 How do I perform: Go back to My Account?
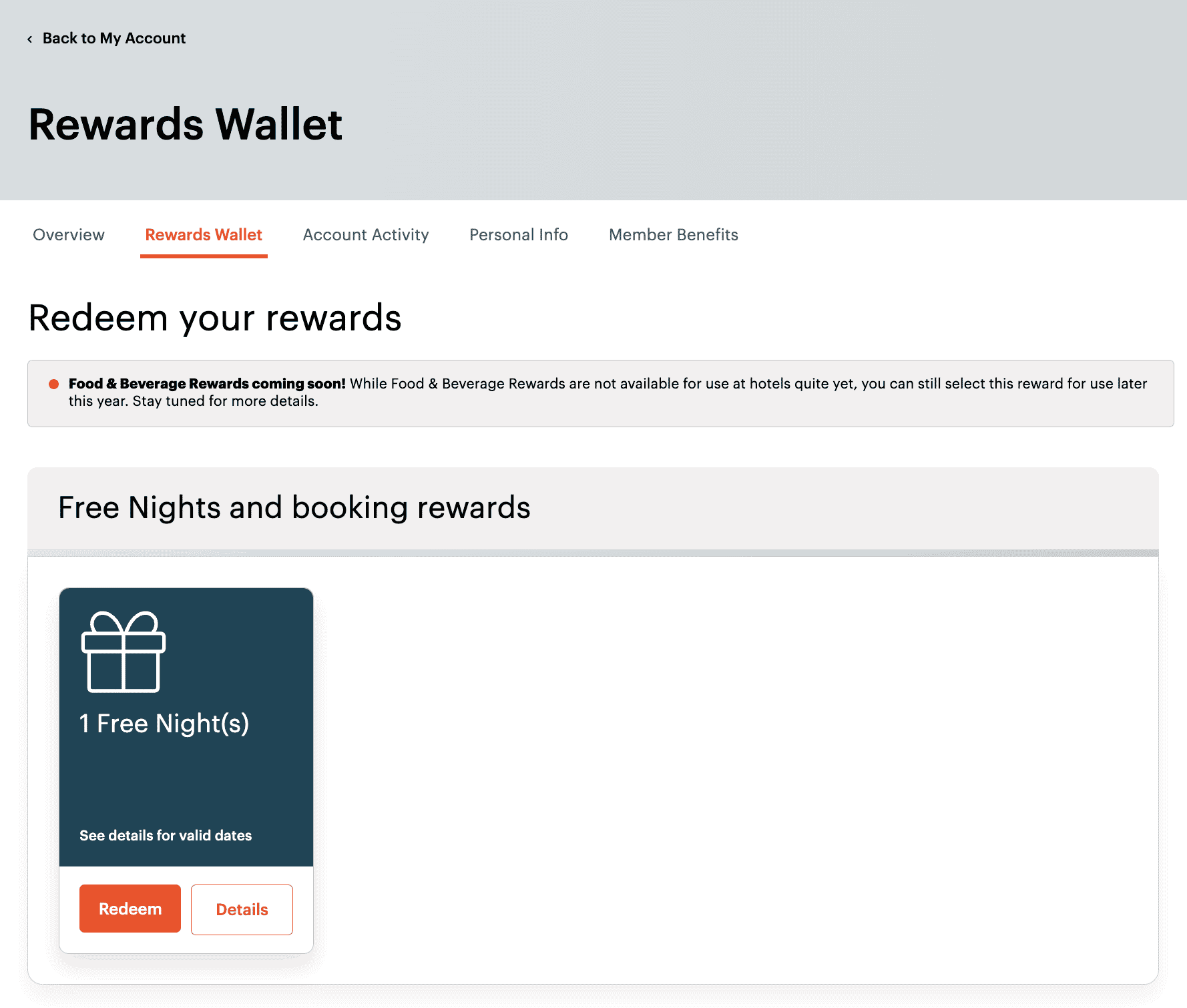(x=113, y=39)
